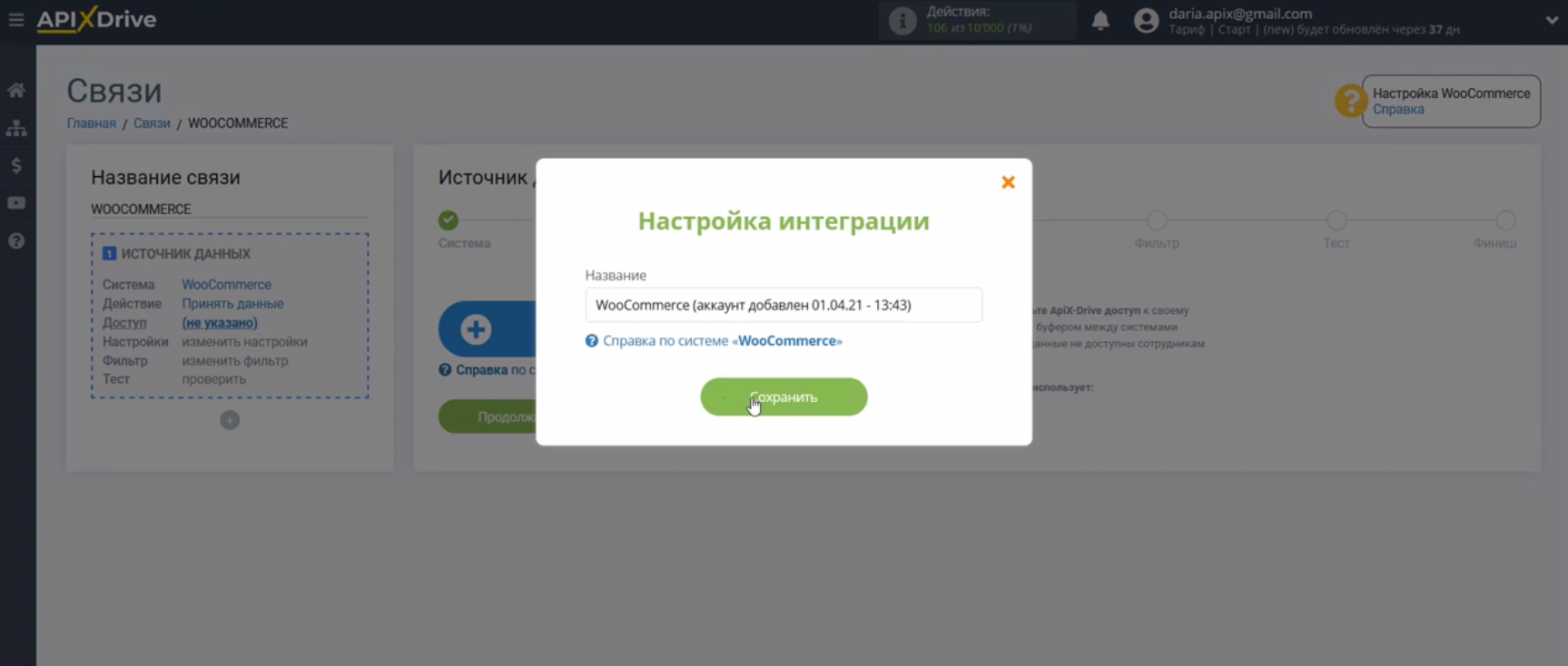This screenshot has width=1568, height=666.
Task: Click the orange question mark help icon
Action: (x=1350, y=101)
